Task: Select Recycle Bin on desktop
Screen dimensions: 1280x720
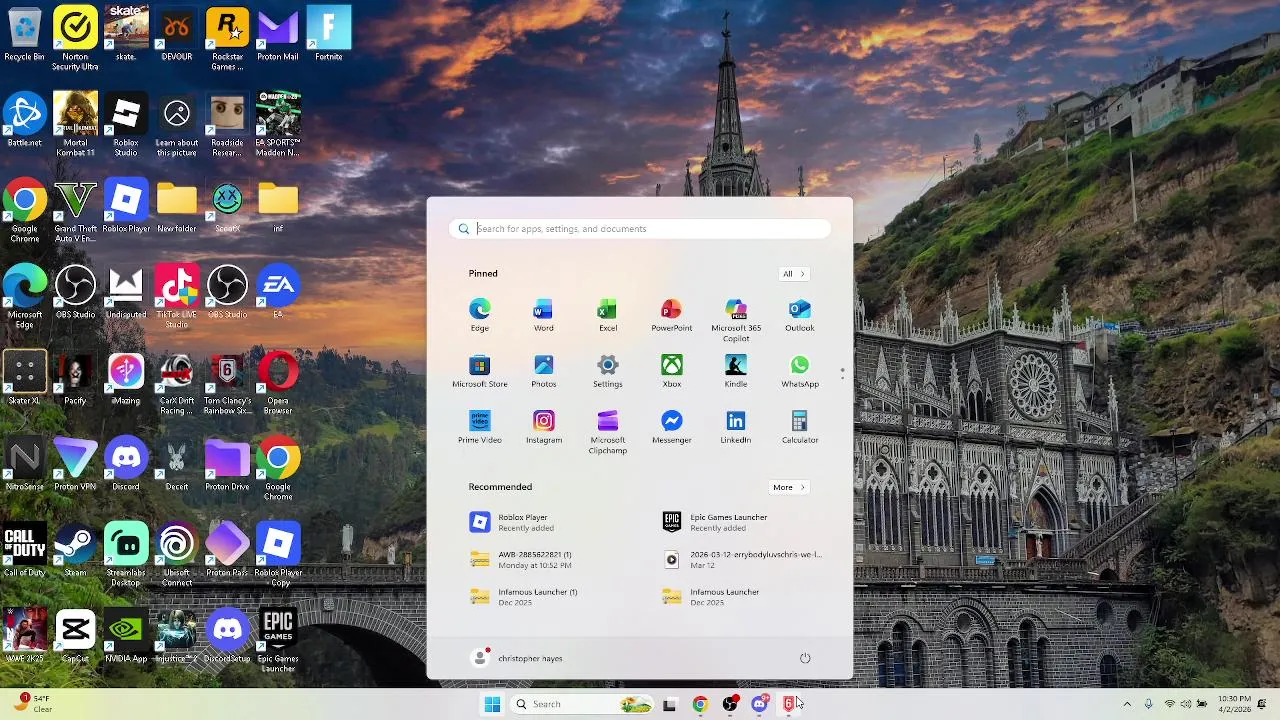Action: (24, 34)
